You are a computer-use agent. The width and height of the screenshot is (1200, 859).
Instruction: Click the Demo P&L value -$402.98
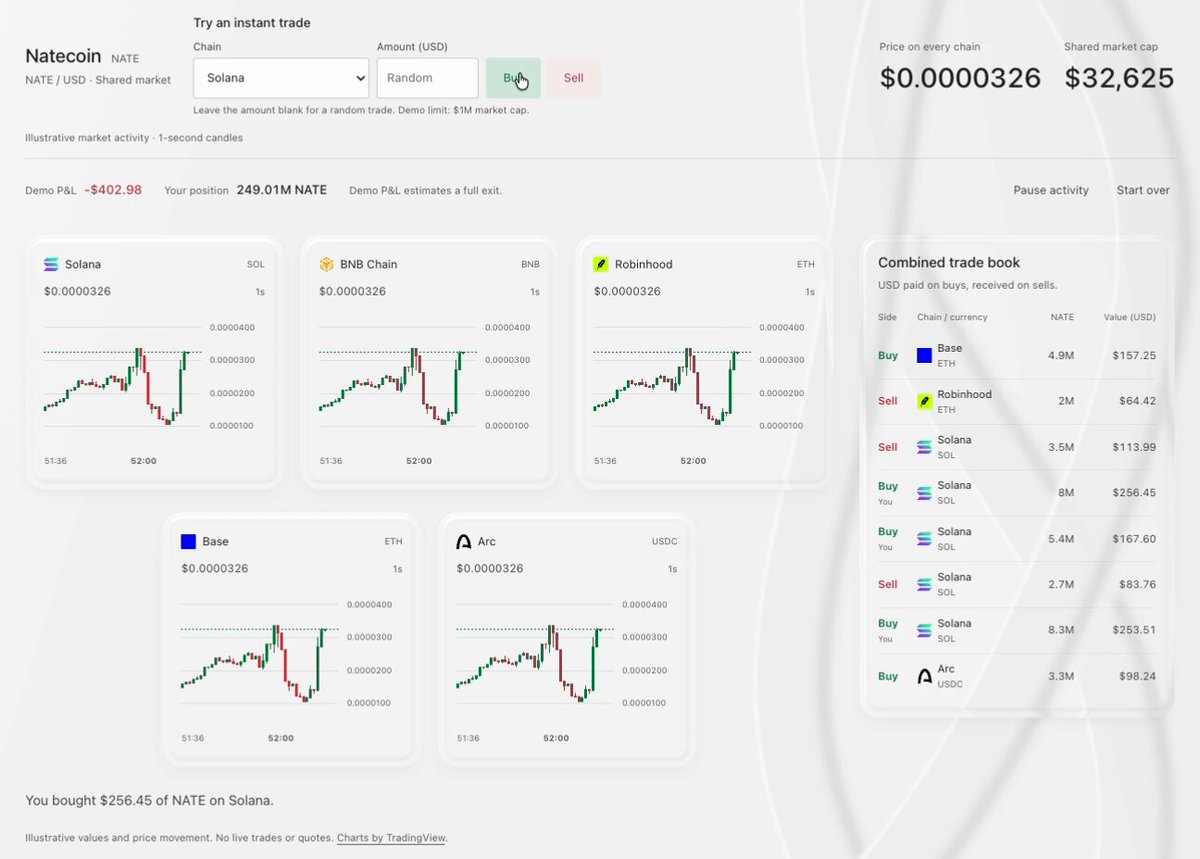[113, 190]
